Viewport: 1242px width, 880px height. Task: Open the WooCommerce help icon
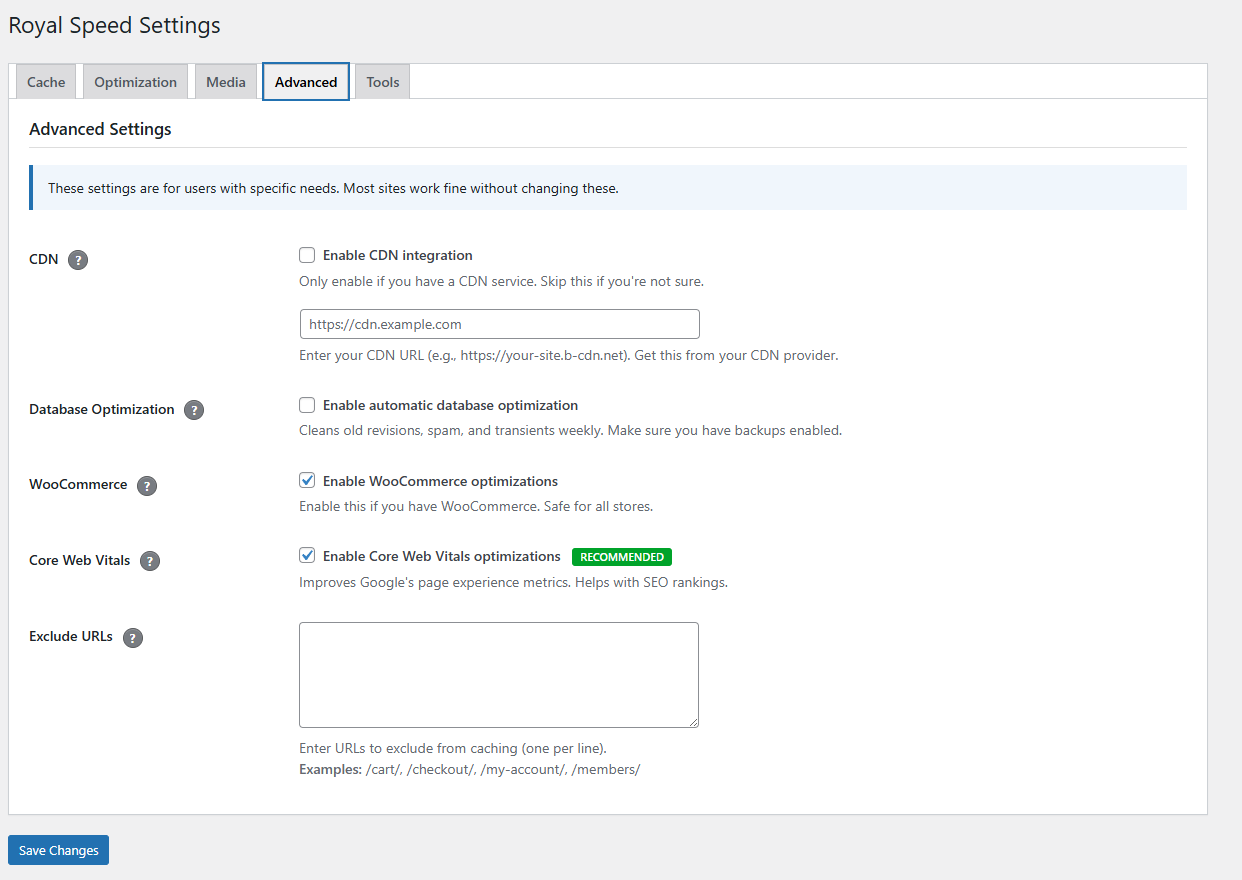pos(146,485)
